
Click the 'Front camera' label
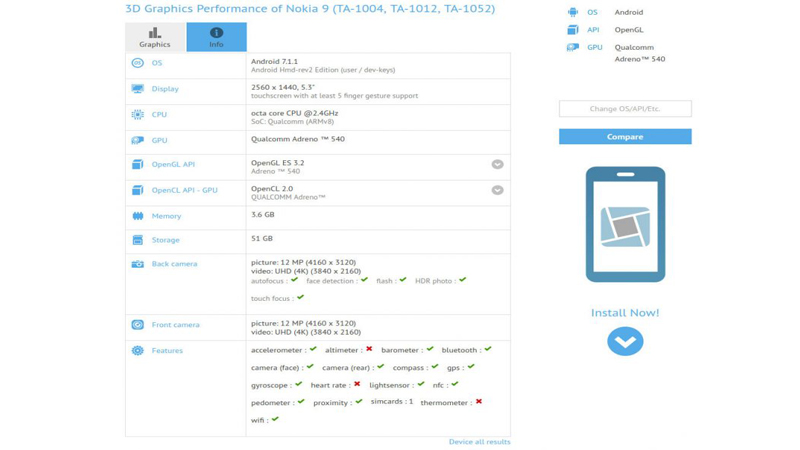tap(176, 324)
